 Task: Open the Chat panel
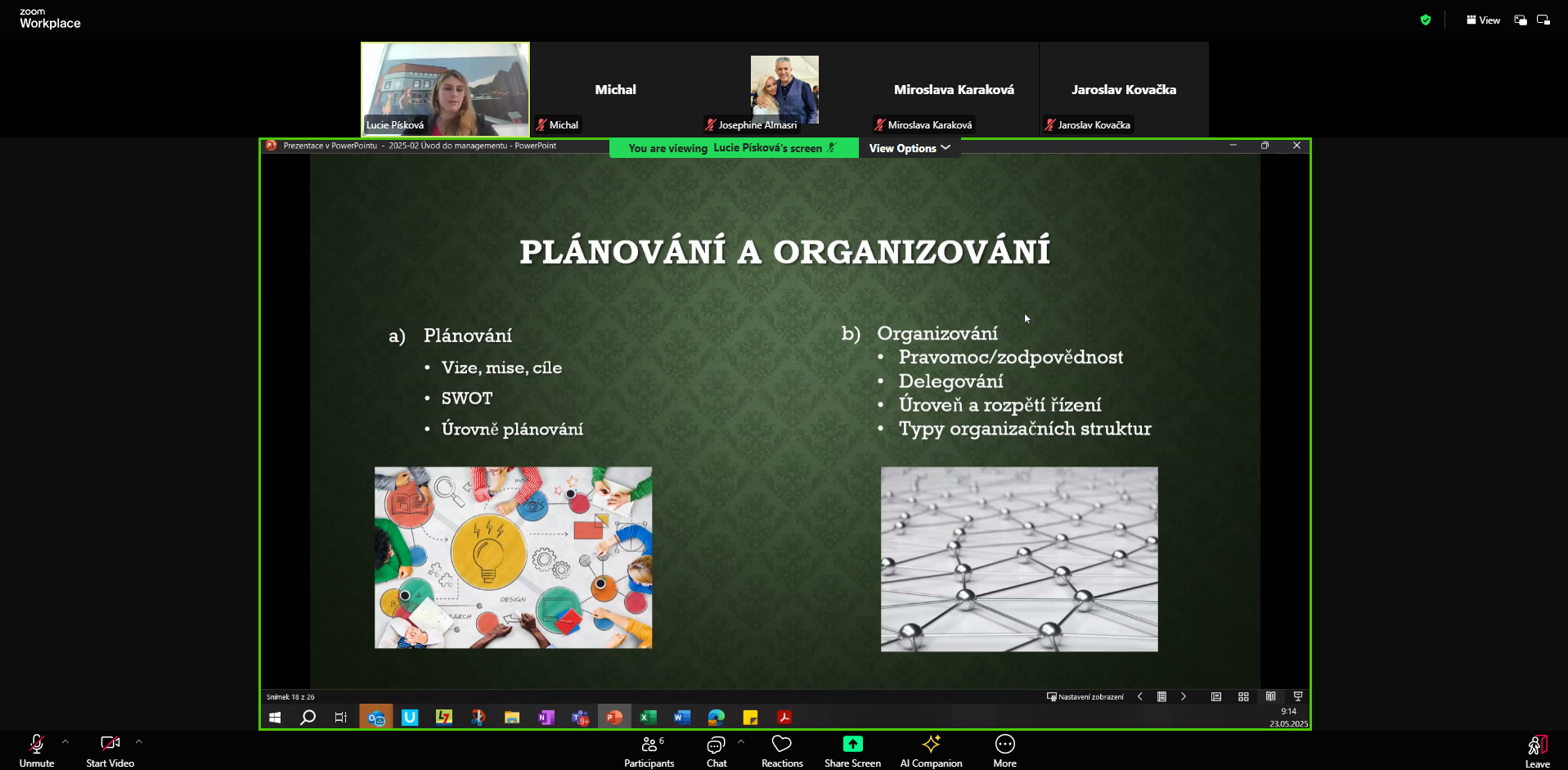coord(716,750)
